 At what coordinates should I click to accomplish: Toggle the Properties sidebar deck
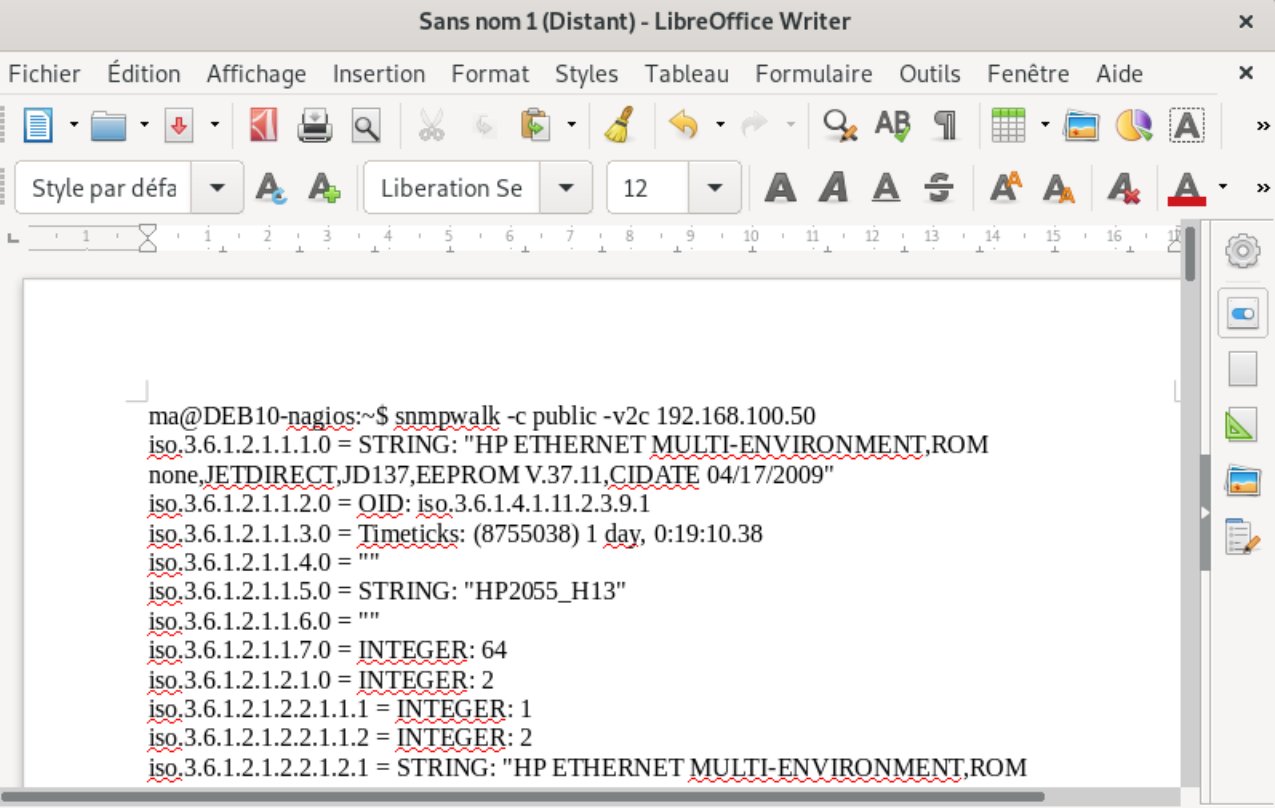[x=1242, y=315]
